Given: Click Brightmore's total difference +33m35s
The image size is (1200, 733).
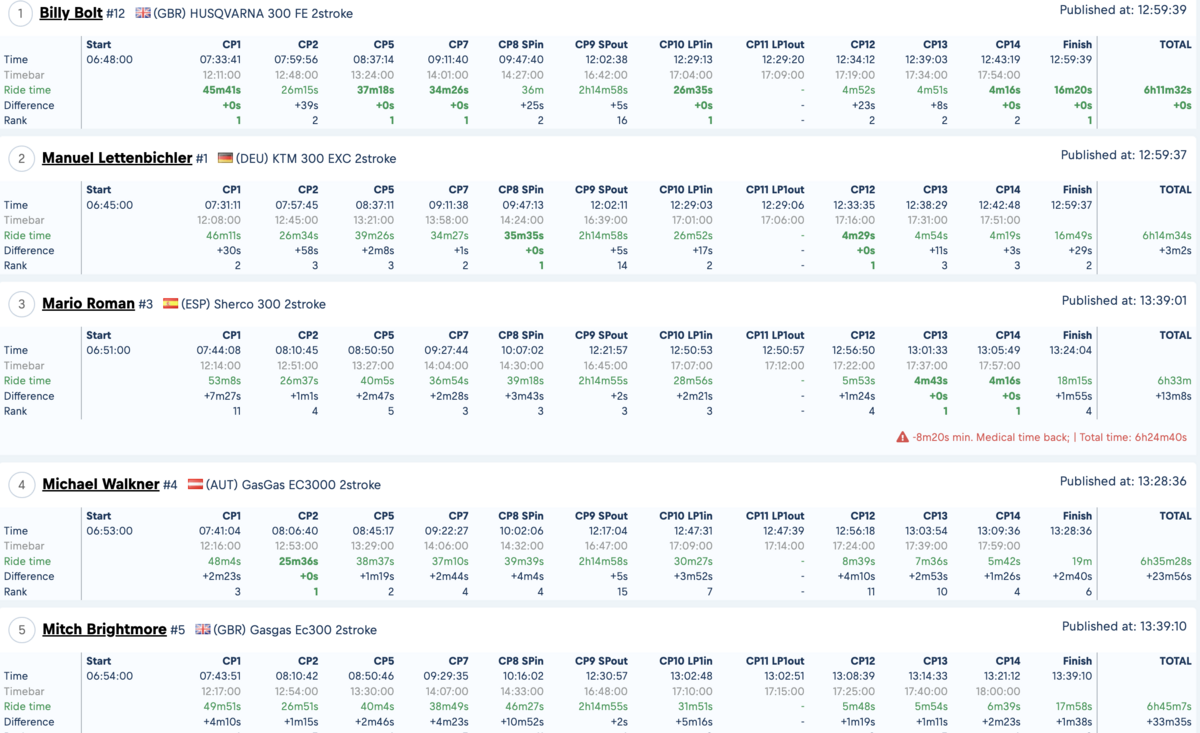Looking at the screenshot, I should point(1168,721).
